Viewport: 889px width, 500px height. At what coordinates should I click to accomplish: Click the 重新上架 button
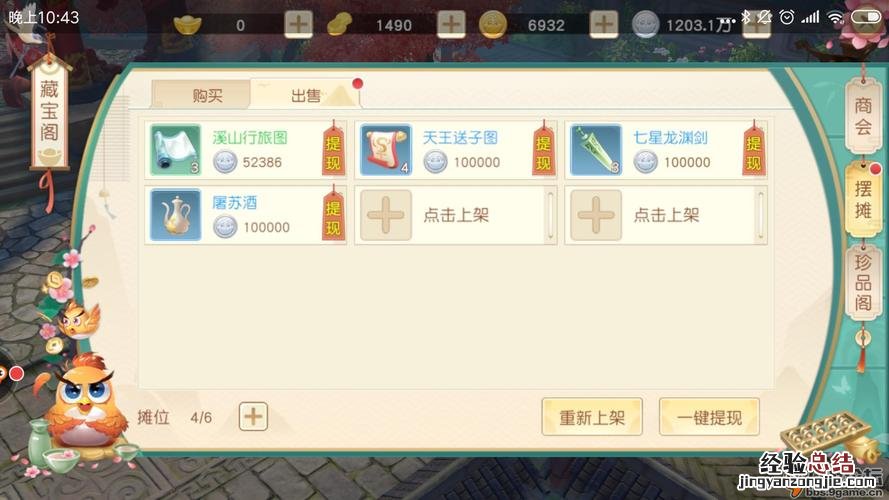tap(592, 417)
